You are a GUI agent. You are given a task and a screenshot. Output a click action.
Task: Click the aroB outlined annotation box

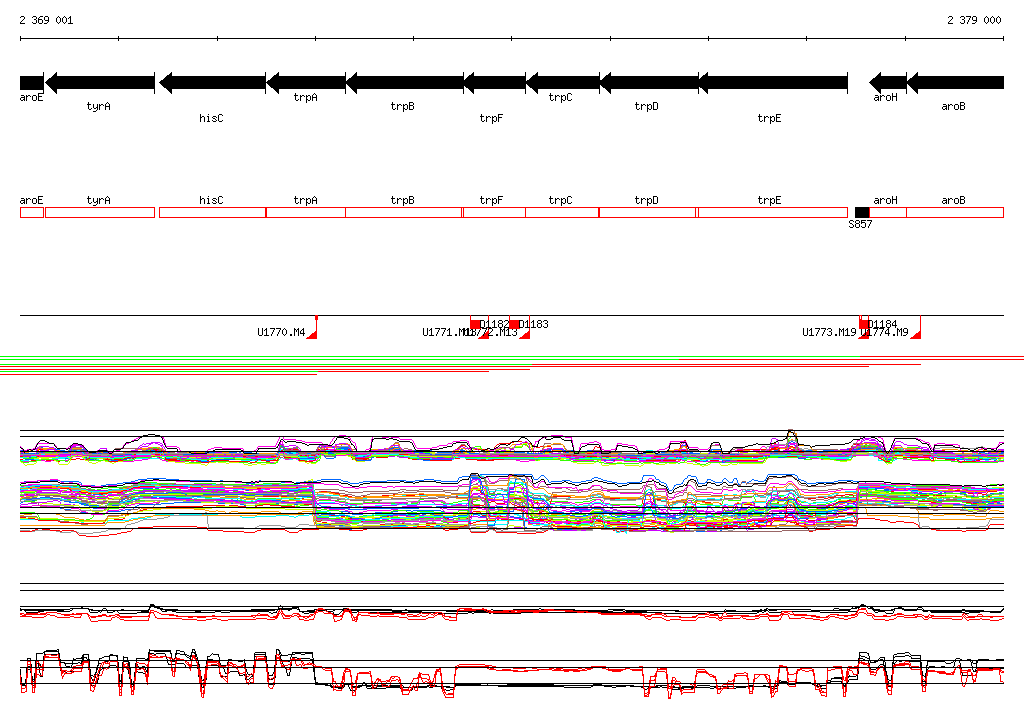coord(955,212)
